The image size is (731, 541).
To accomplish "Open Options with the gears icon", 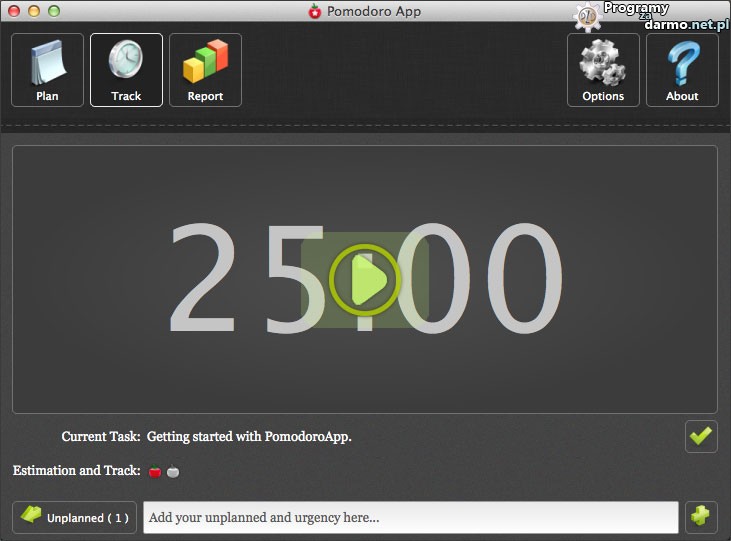I will (x=603, y=70).
